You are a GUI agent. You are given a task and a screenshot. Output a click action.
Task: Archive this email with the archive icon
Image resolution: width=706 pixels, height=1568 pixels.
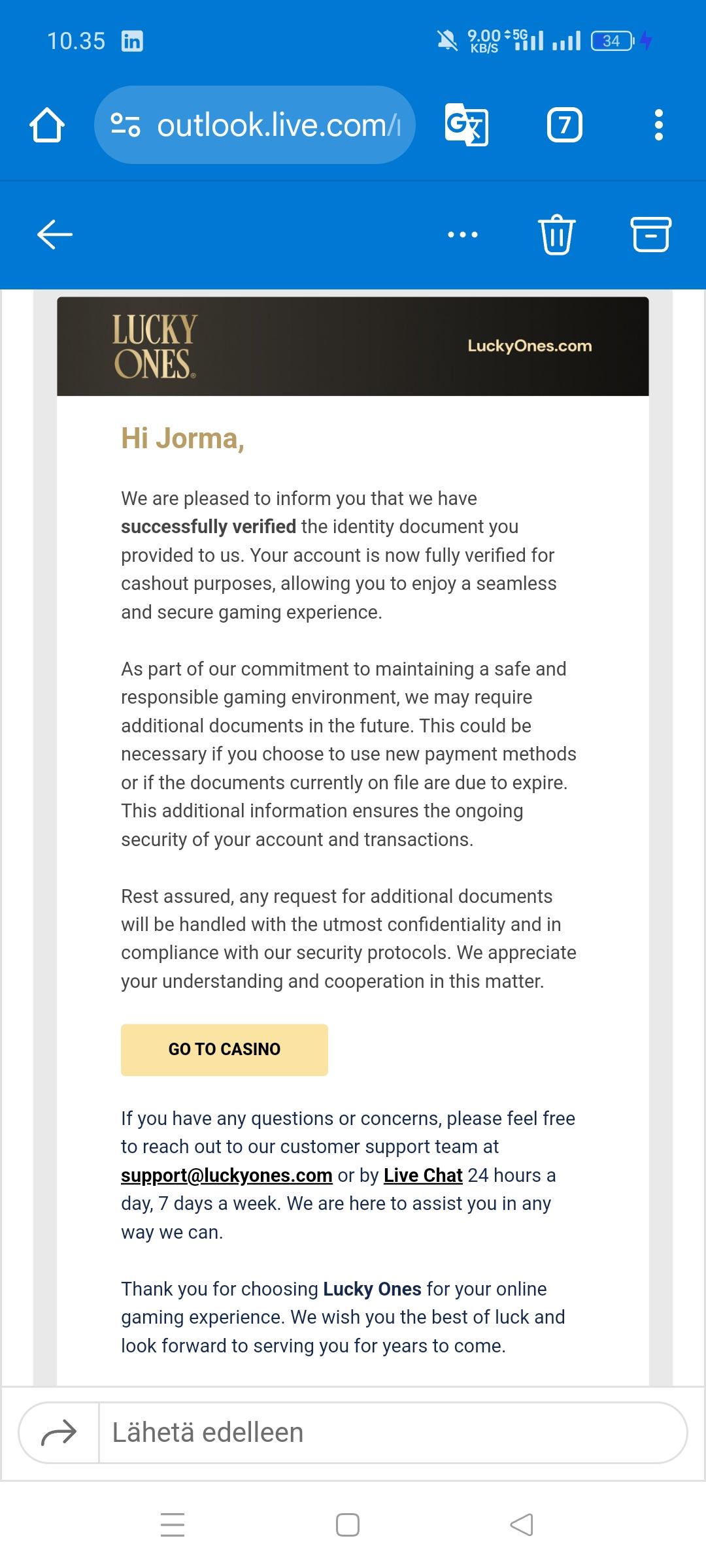(650, 234)
